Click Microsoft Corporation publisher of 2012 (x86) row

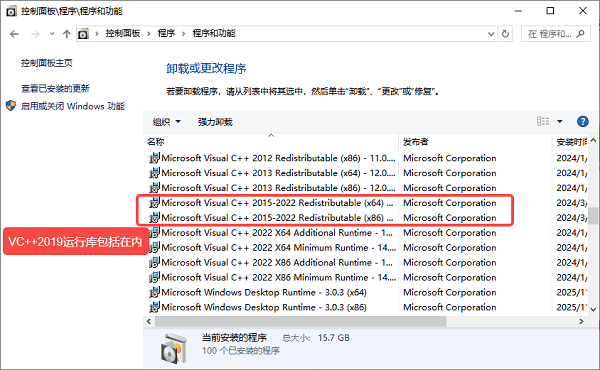point(450,158)
